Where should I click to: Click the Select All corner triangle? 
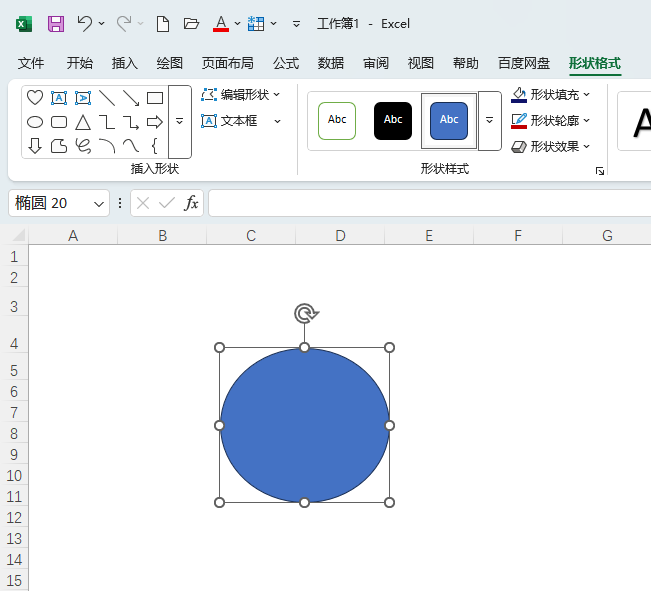click(19, 235)
